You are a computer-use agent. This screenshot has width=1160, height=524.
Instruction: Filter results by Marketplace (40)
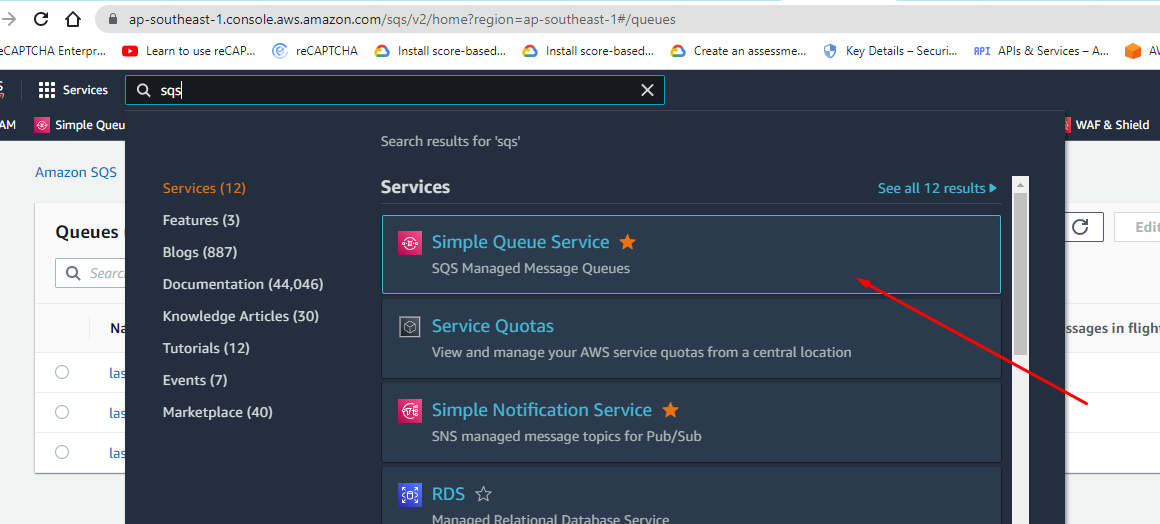pos(218,412)
